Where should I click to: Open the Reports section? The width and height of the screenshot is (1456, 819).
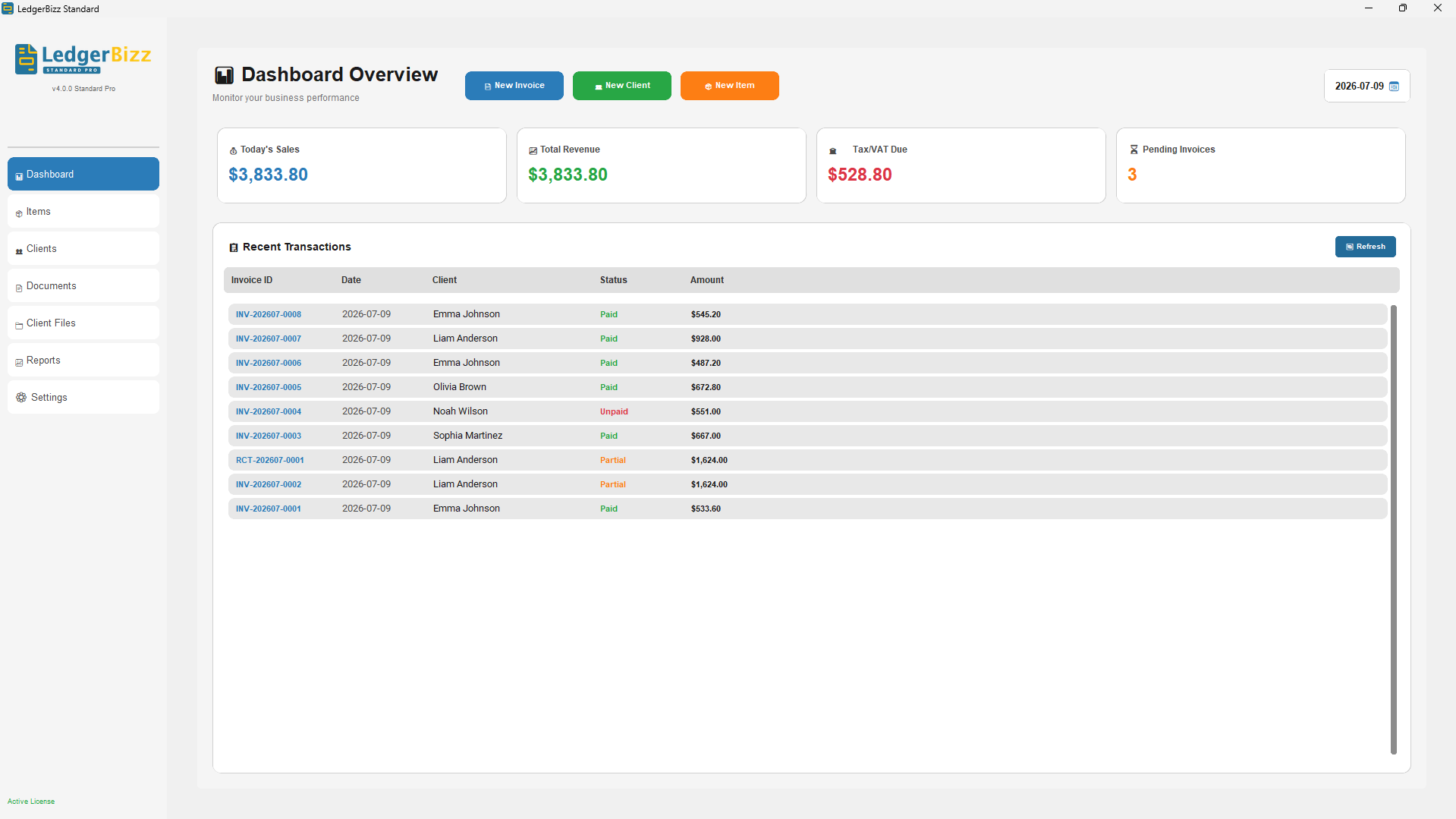(83, 361)
